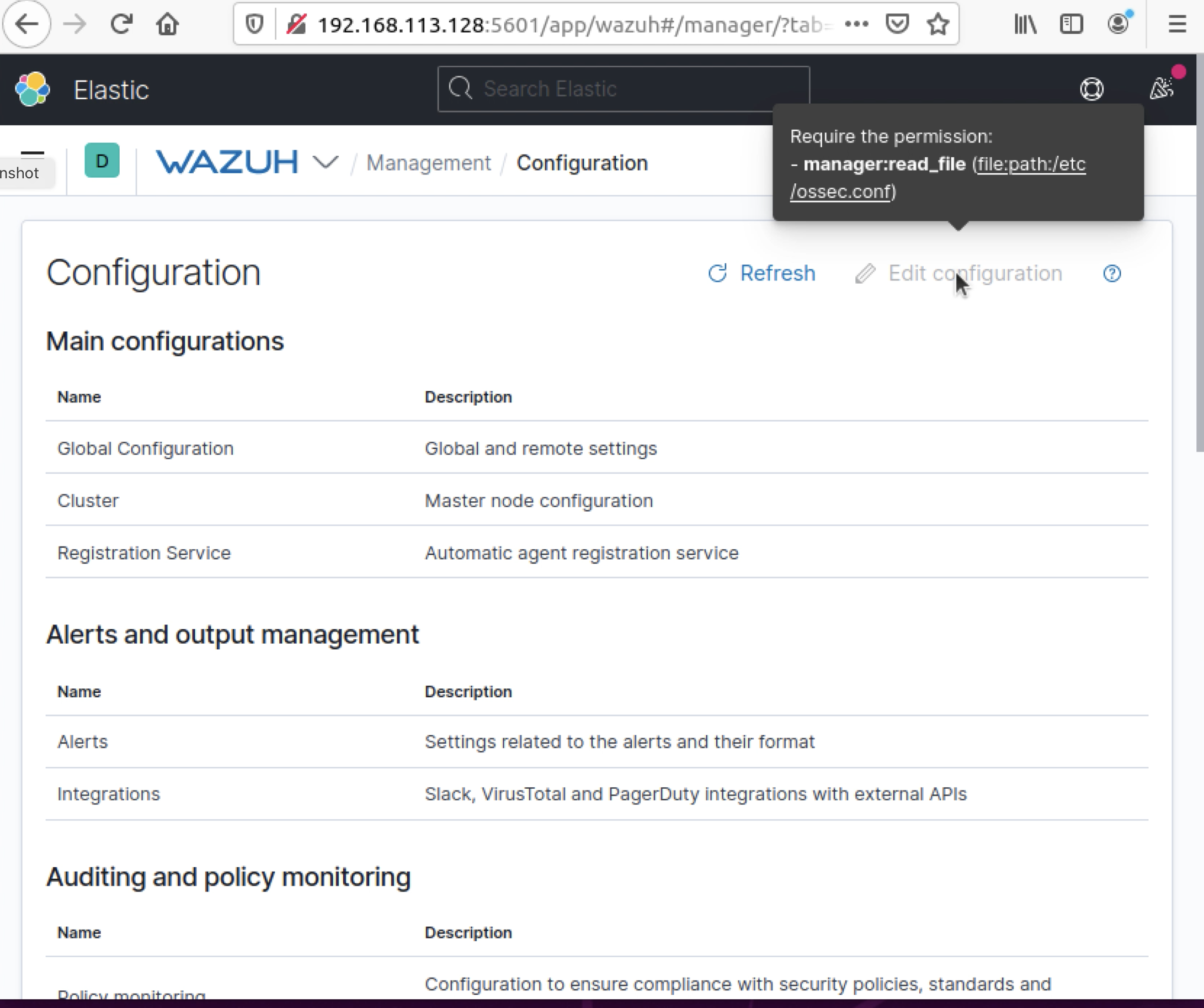
Task: Open the Firefox application menu
Action: (1177, 24)
